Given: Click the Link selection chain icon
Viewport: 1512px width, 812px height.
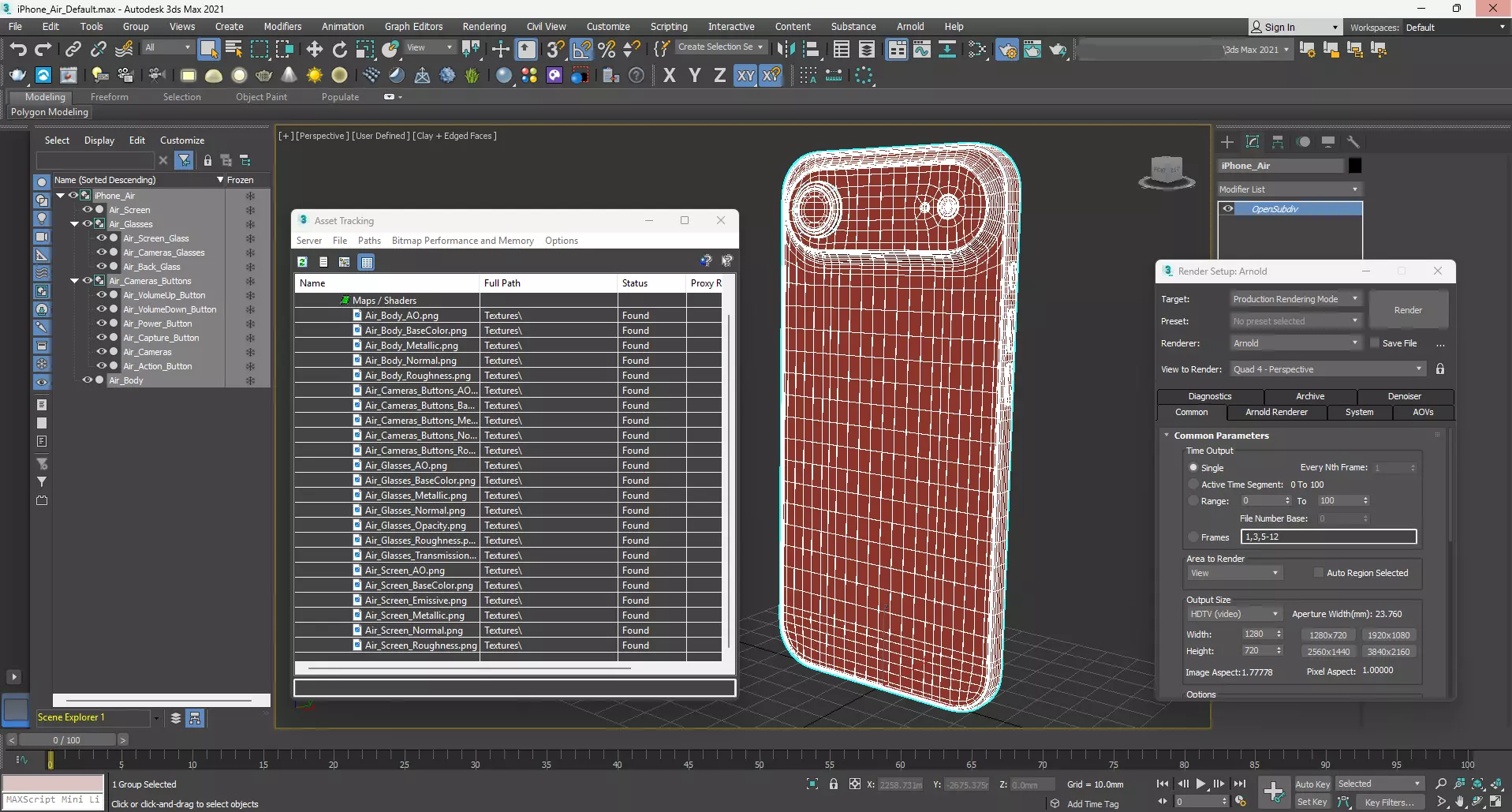Looking at the screenshot, I should pyautogui.click(x=73, y=49).
